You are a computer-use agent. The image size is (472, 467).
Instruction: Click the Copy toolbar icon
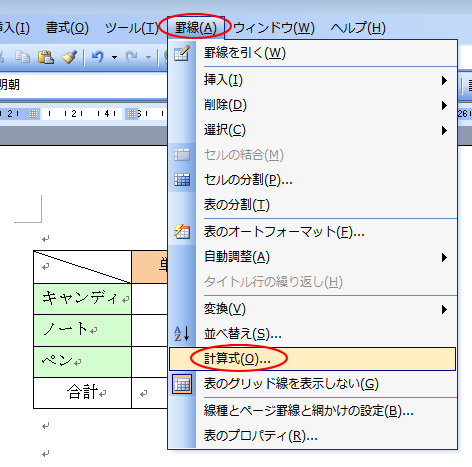pos(23,57)
